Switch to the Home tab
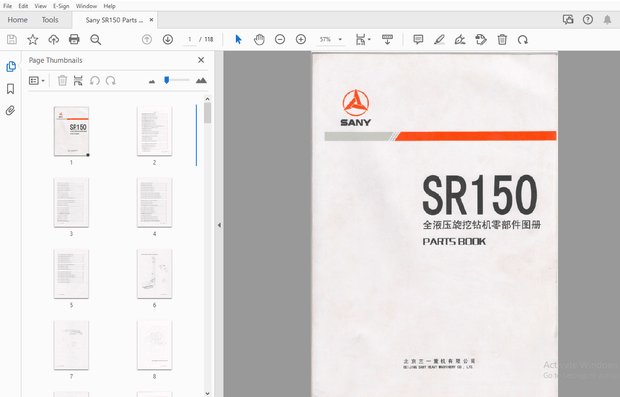 tap(17, 20)
